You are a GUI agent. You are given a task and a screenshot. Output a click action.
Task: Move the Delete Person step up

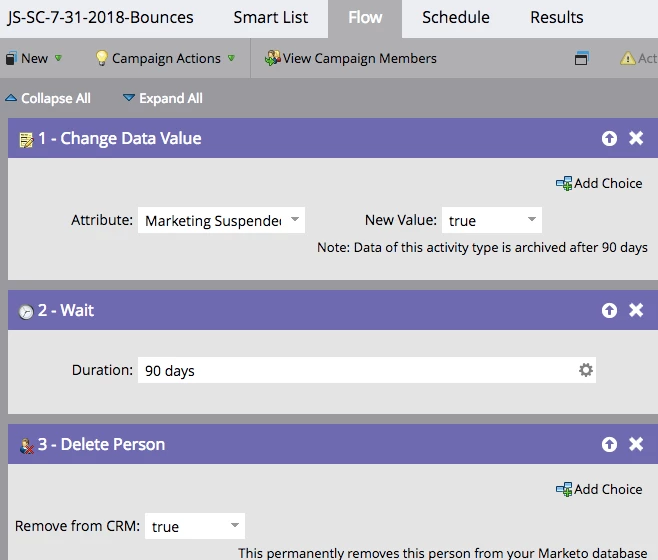pyautogui.click(x=609, y=445)
